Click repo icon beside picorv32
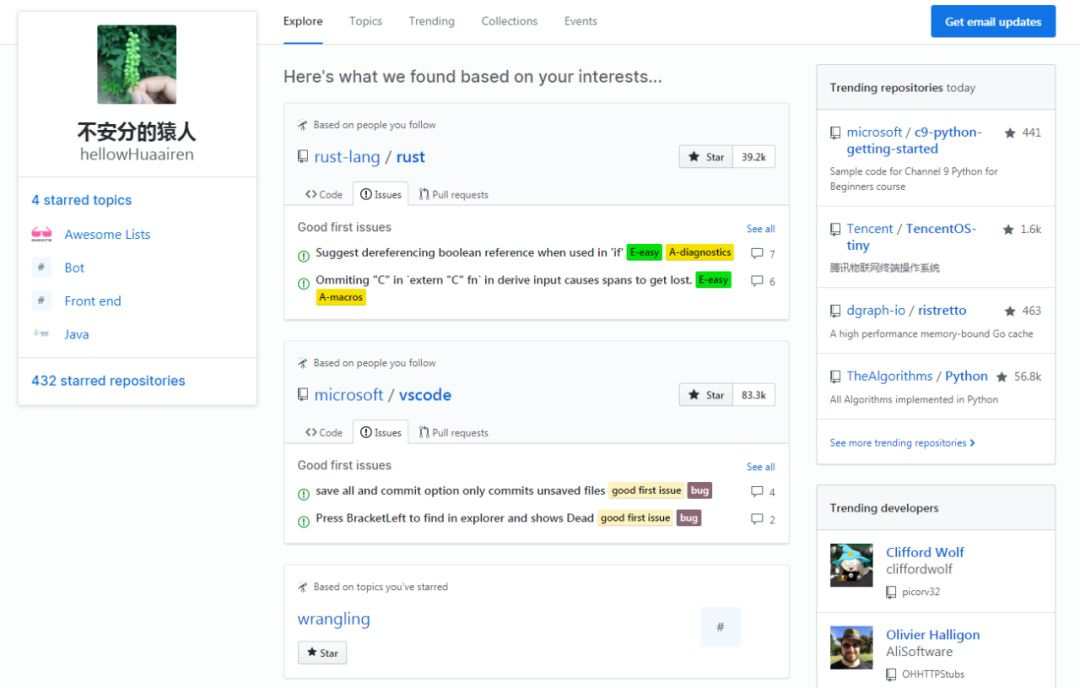Screen dimensions: 1080x688 click(x=891, y=592)
